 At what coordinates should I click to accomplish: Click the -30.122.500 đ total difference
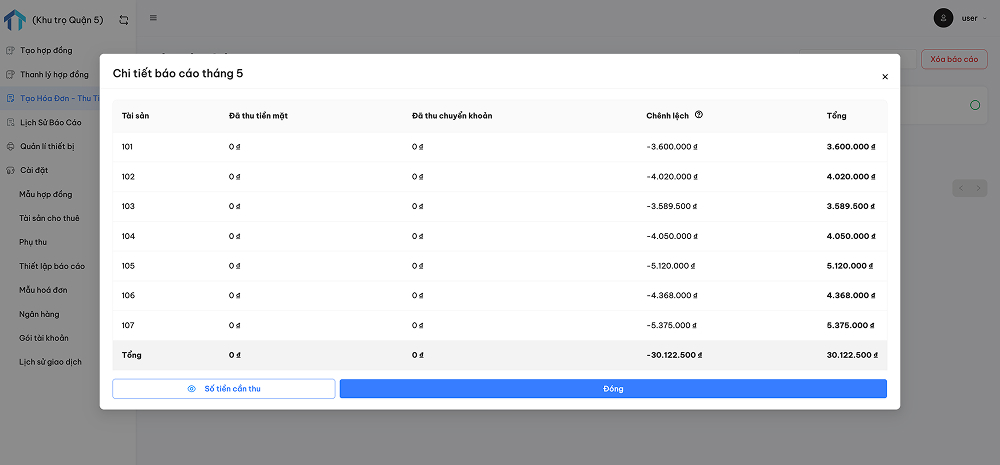click(x=674, y=355)
